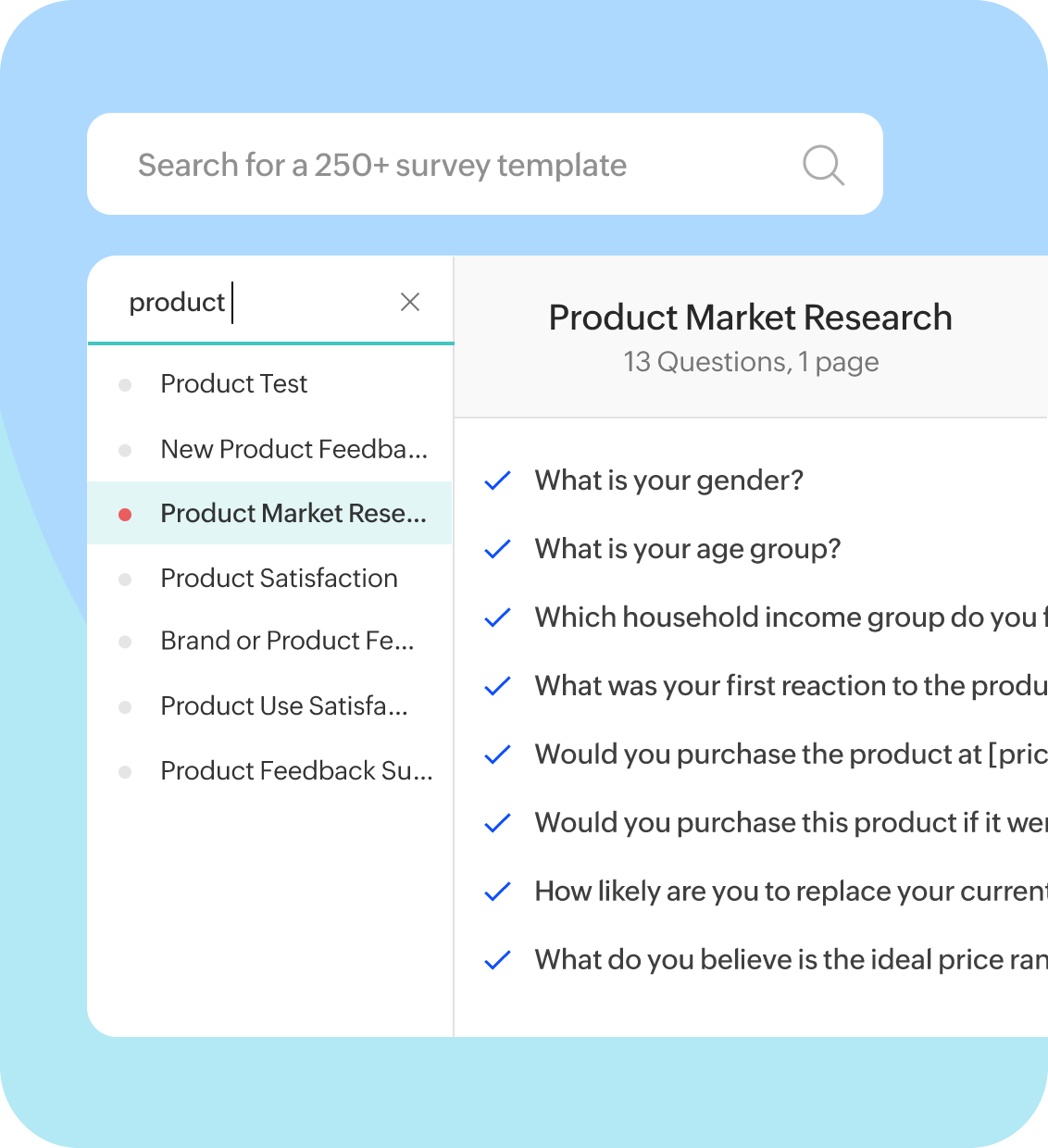The height and width of the screenshot is (1148, 1048).
Task: Toggle the checkmark for 'What is your gender?'
Action: 498,480
